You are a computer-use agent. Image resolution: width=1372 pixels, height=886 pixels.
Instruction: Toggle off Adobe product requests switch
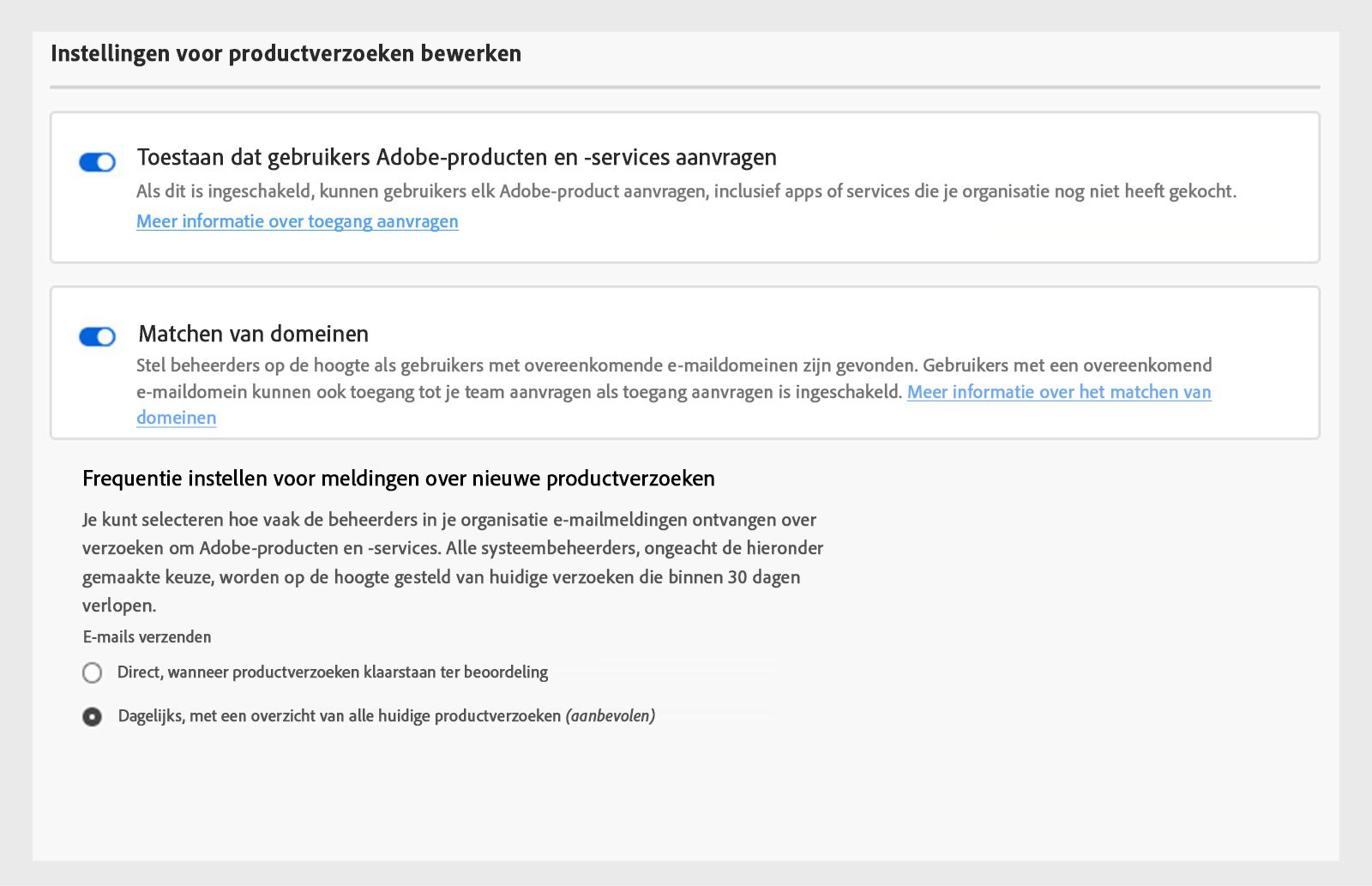(x=97, y=162)
